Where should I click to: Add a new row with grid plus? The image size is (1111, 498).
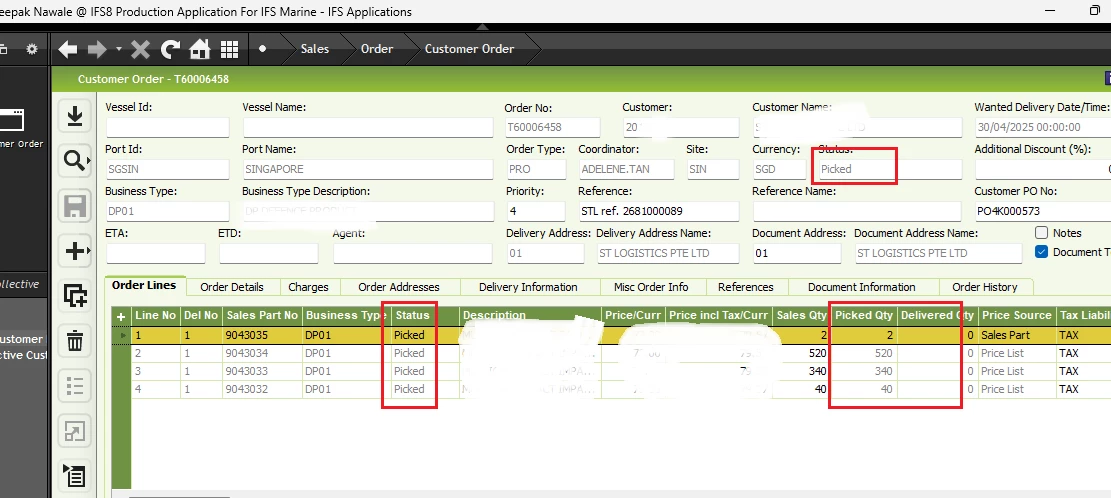[122, 316]
